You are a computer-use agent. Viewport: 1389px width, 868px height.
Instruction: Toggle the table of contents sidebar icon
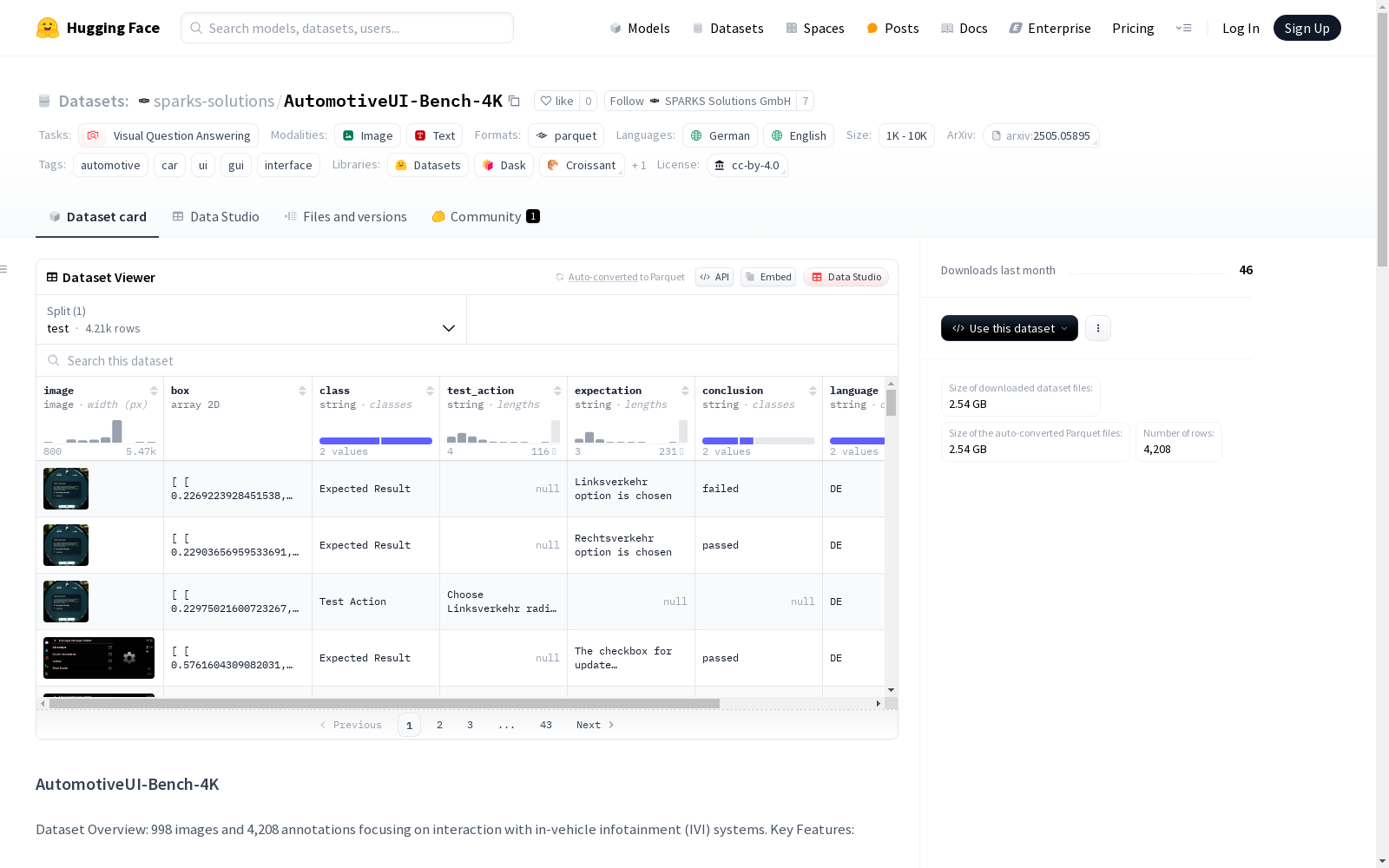[x=3, y=269]
